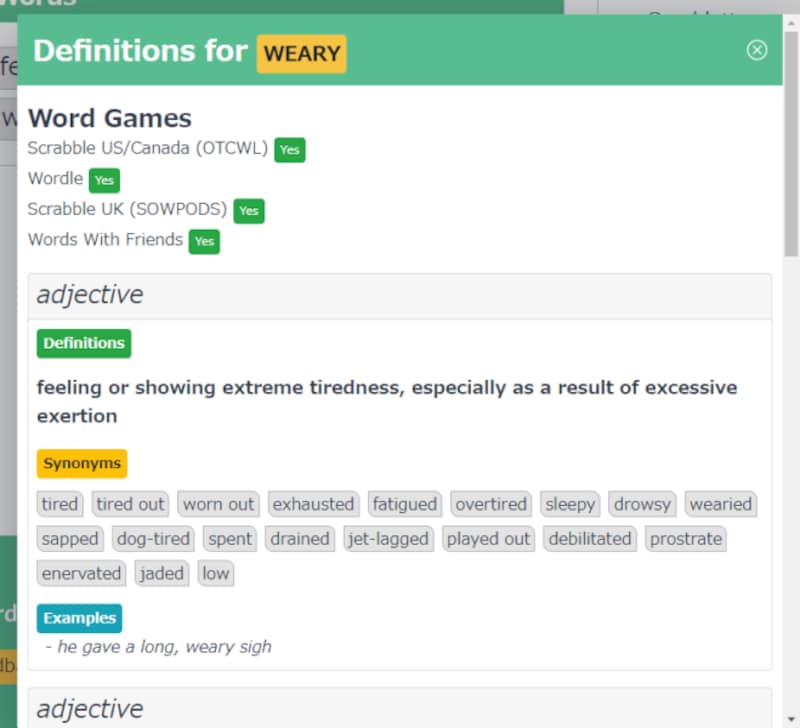Click the yellow Synonyms label
The width and height of the screenshot is (800, 728).
pos(82,464)
